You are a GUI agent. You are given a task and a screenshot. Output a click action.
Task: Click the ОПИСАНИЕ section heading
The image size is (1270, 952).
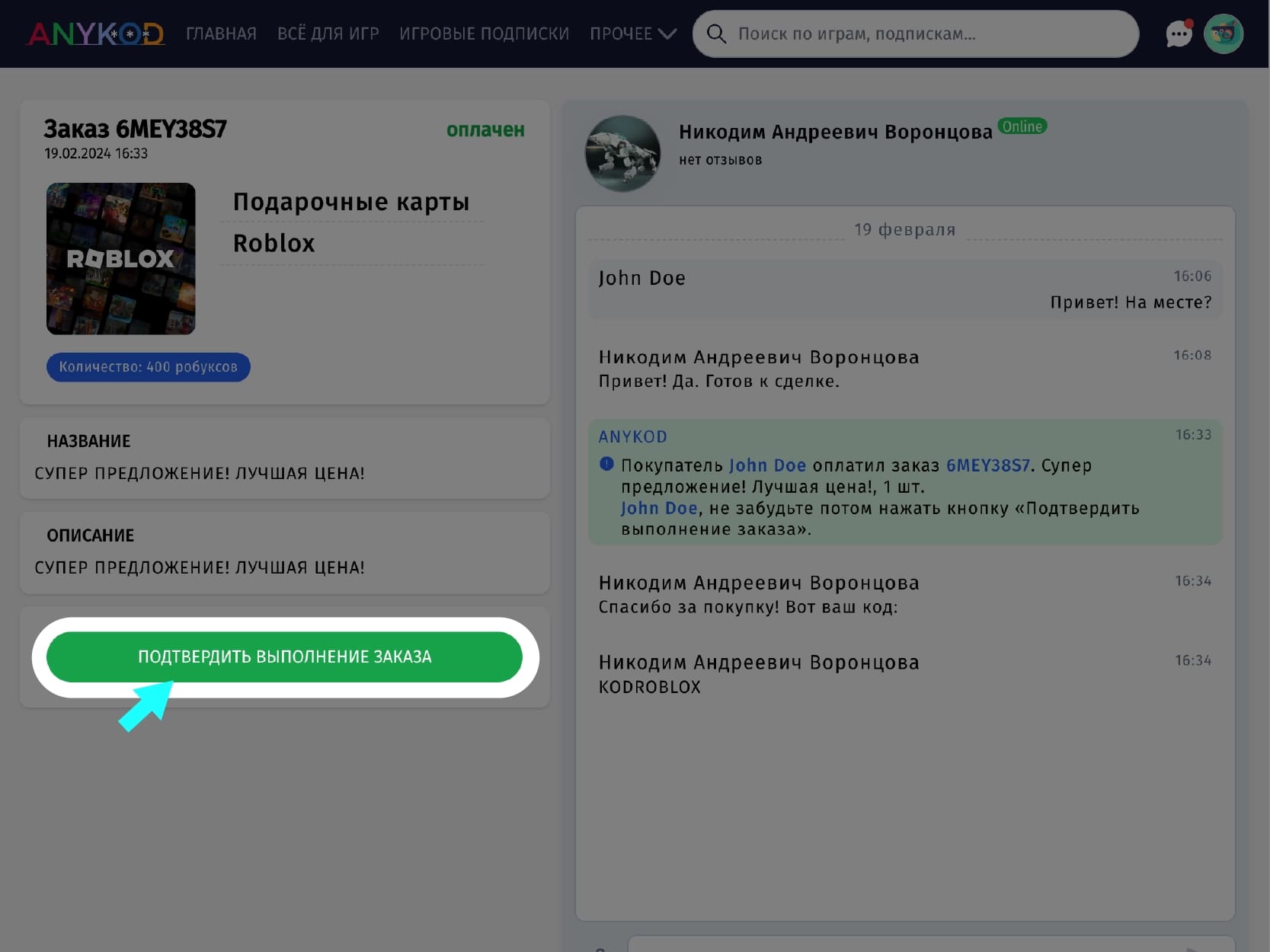(91, 536)
